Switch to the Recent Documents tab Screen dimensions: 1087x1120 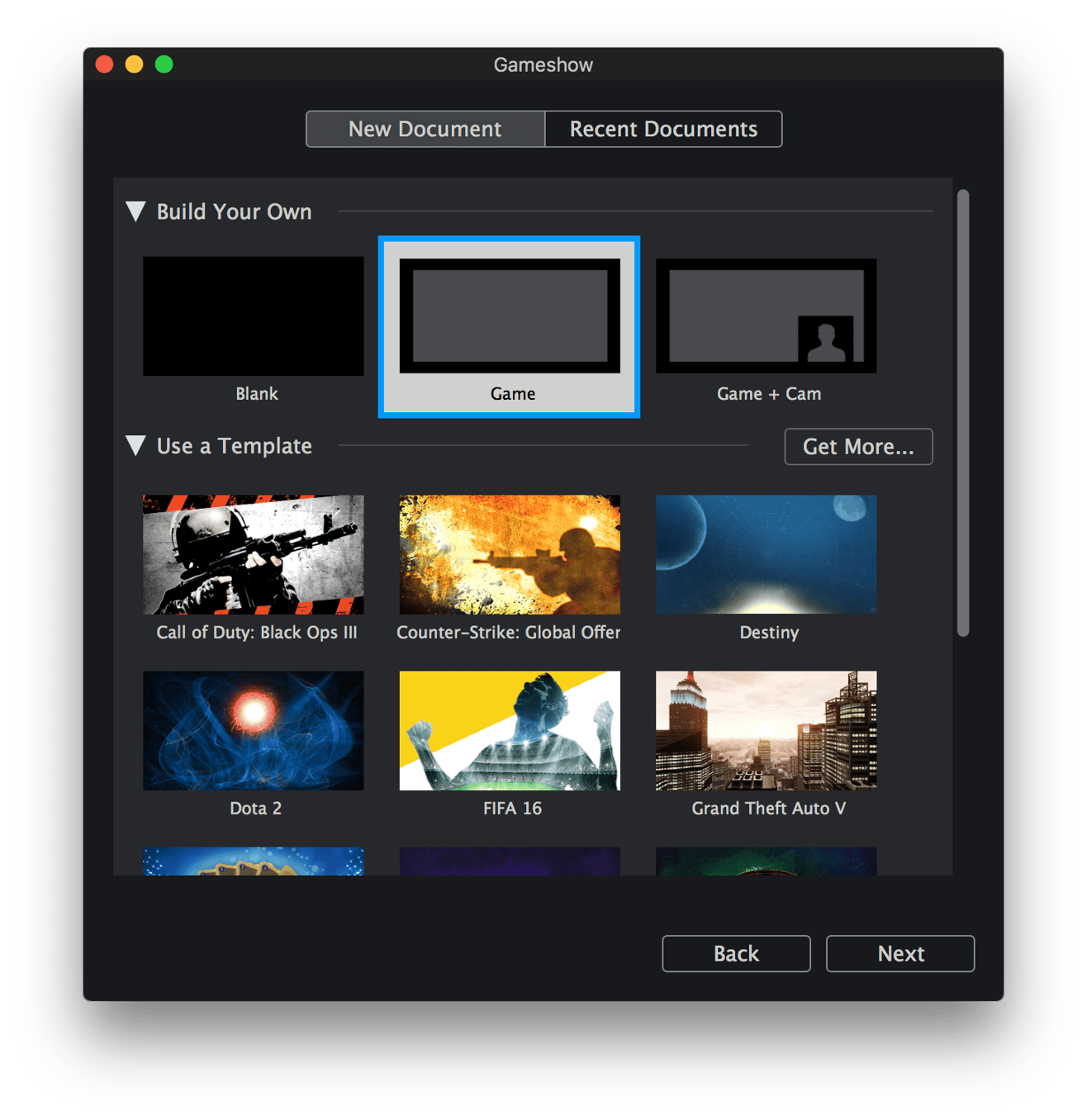pyautogui.click(x=663, y=129)
